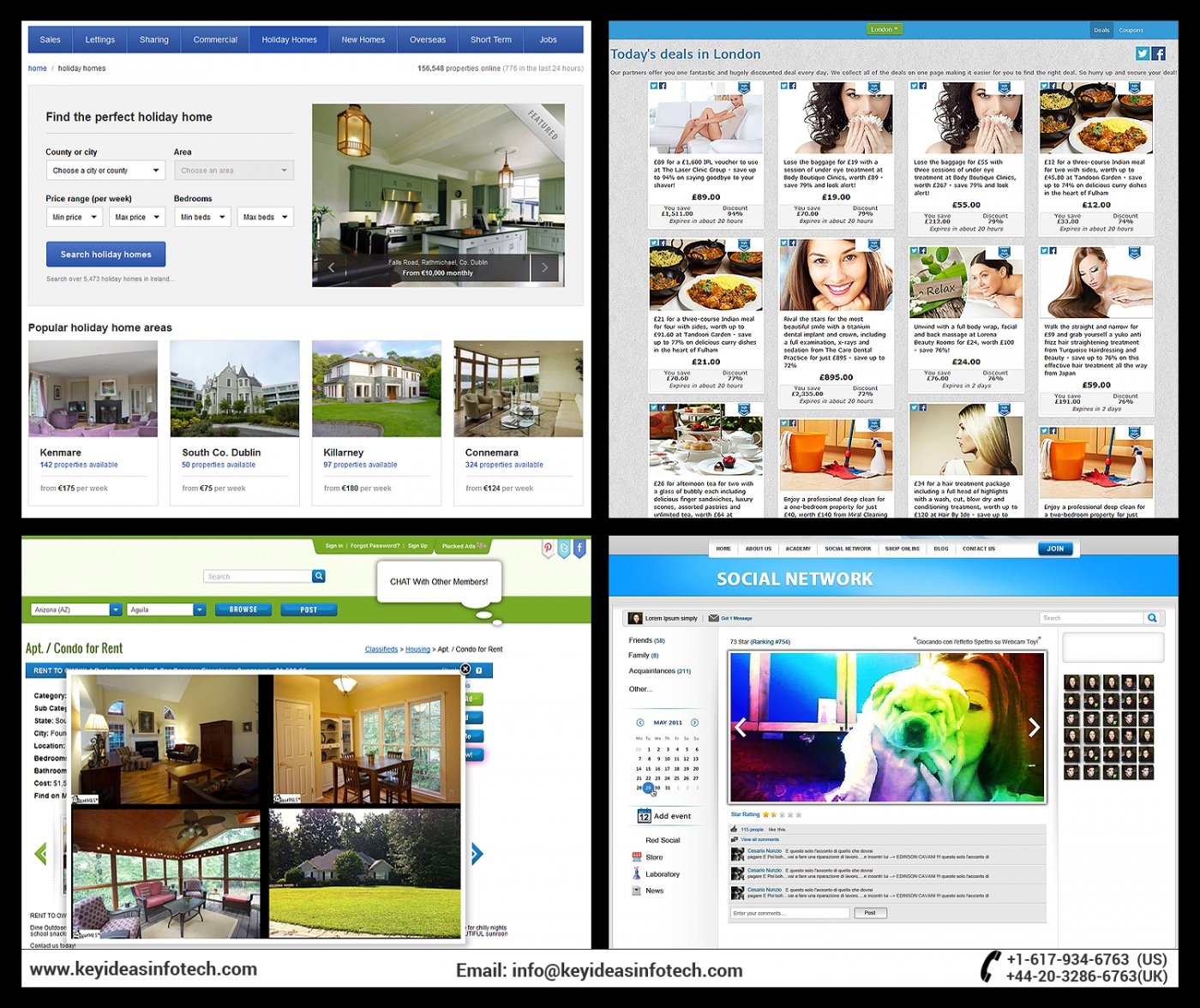Click Facebook icon beside Today's deals in London
This screenshot has height=1008, width=1200.
tap(1158, 53)
